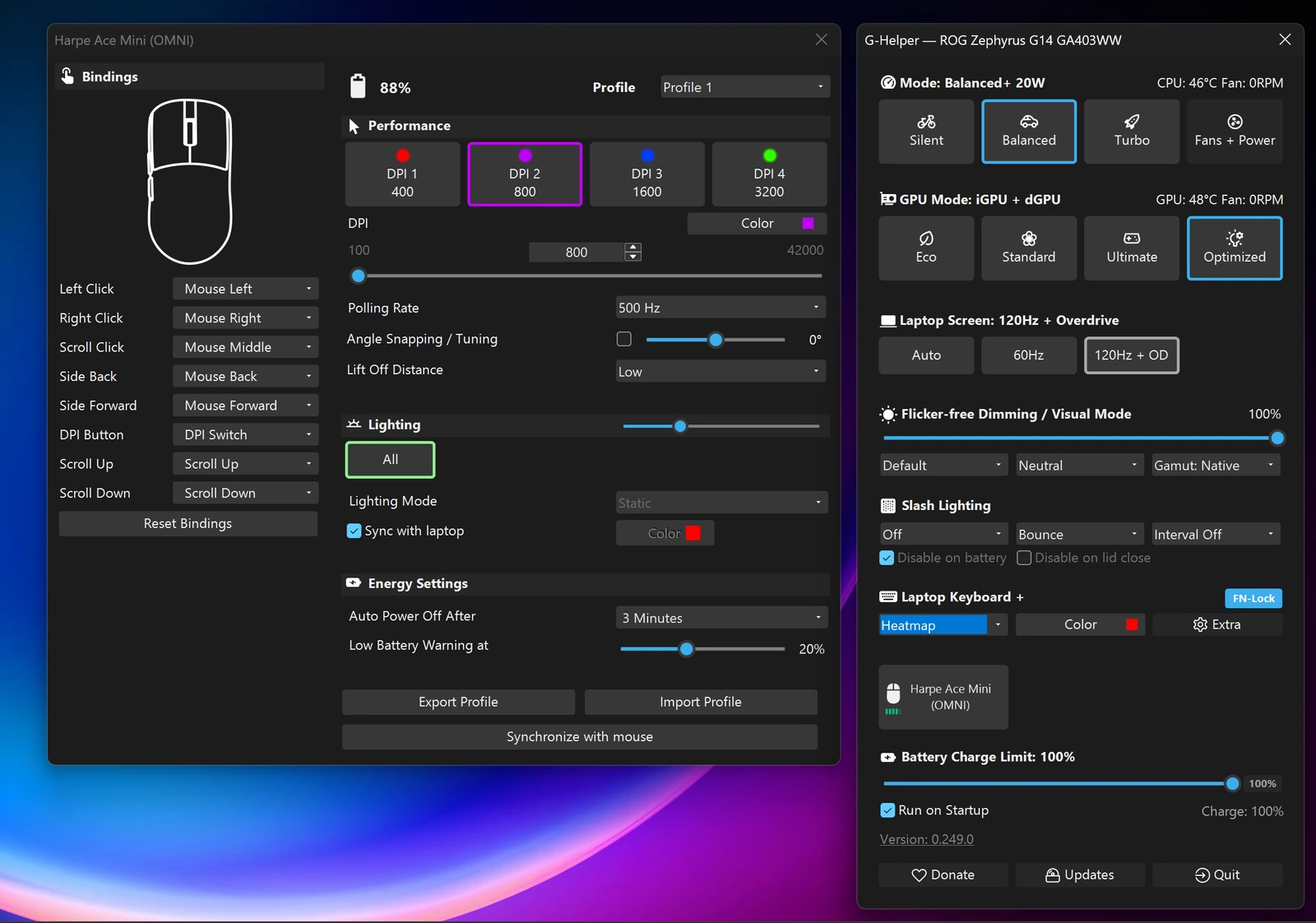This screenshot has width=1316, height=923.
Task: Select the Balanced performance mode
Action: [x=1029, y=132]
